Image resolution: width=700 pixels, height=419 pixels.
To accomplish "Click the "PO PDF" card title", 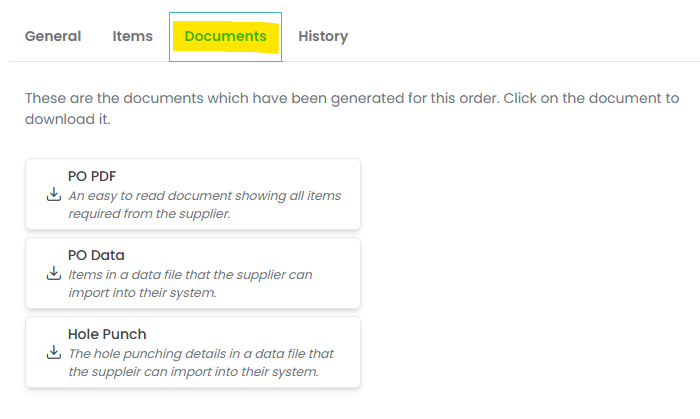I will pyautogui.click(x=92, y=176).
